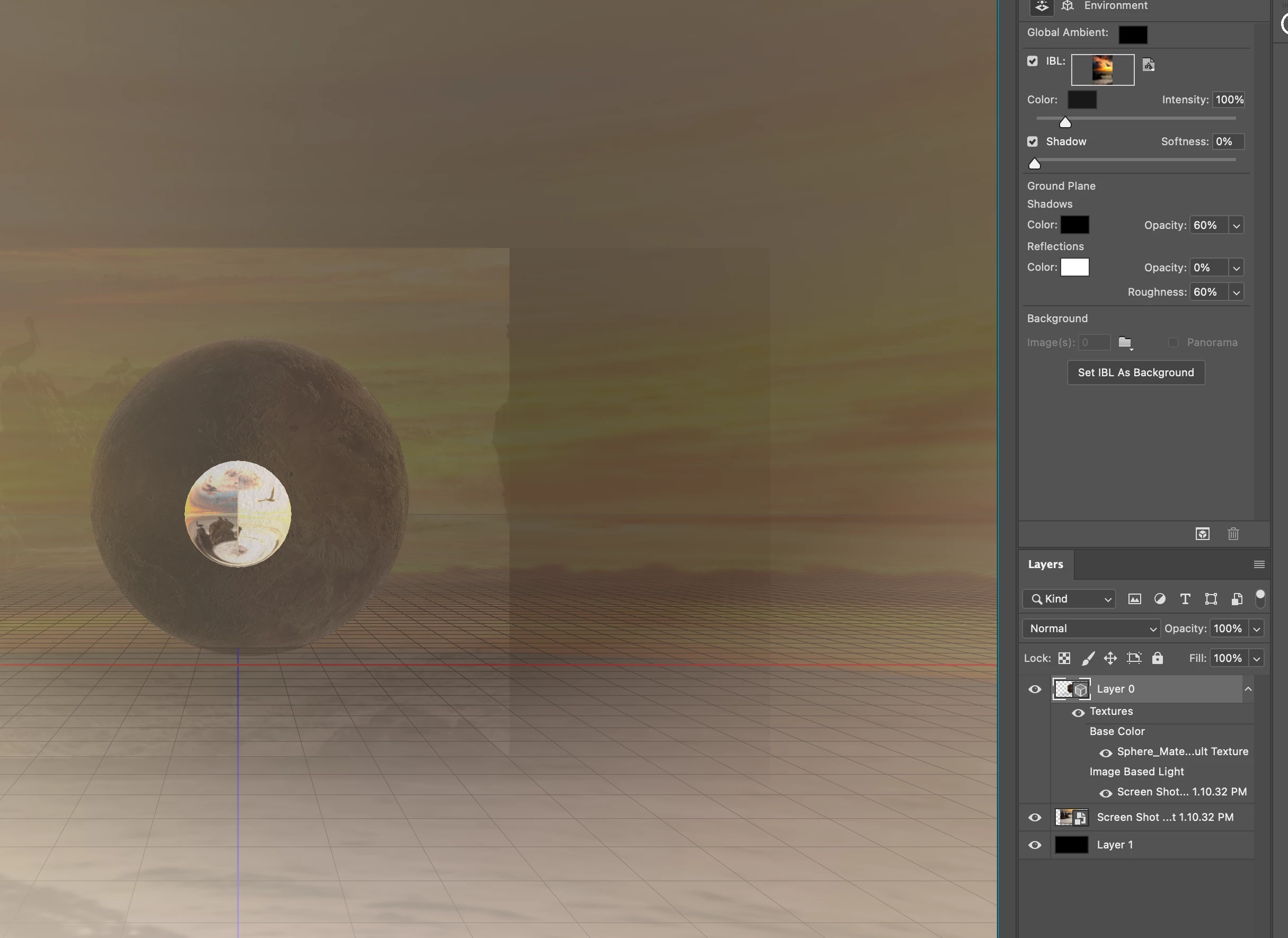This screenshot has width=1288, height=938.
Task: Click the lock all padlock icon
Action: pos(1158,658)
